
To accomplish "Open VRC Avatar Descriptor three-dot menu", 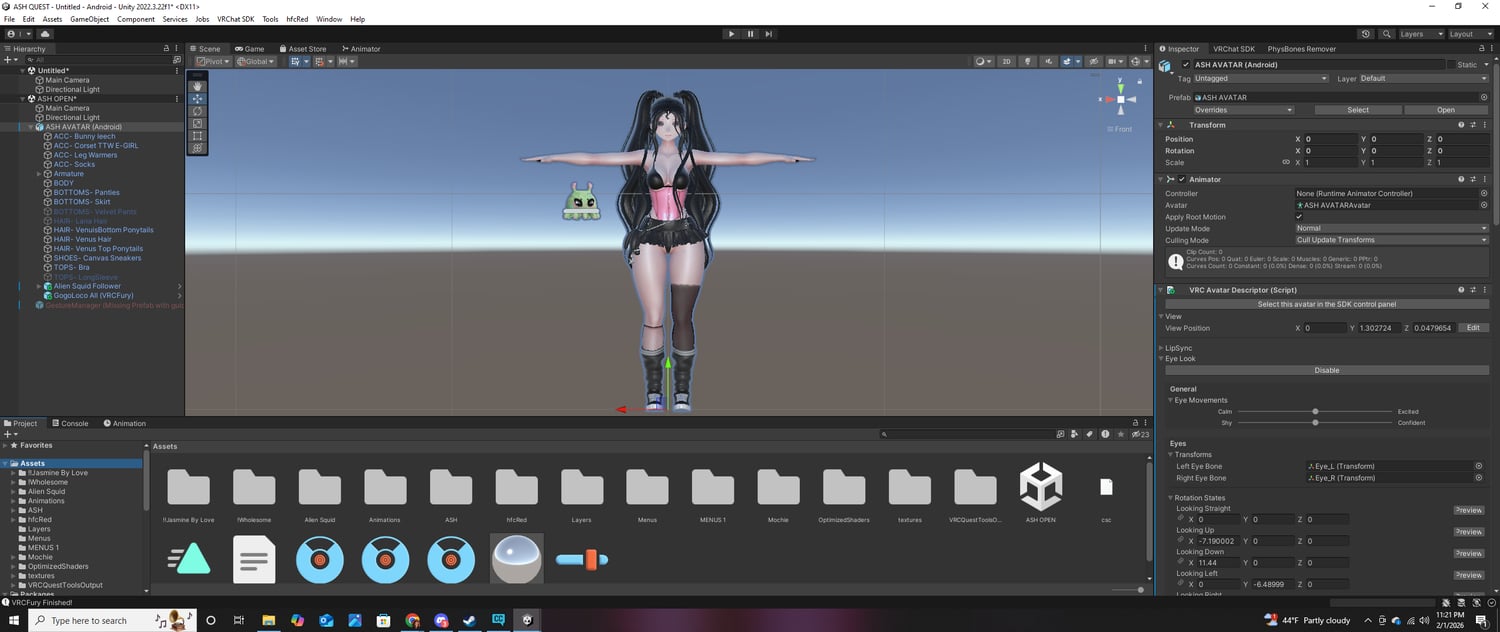I will 1485,290.
